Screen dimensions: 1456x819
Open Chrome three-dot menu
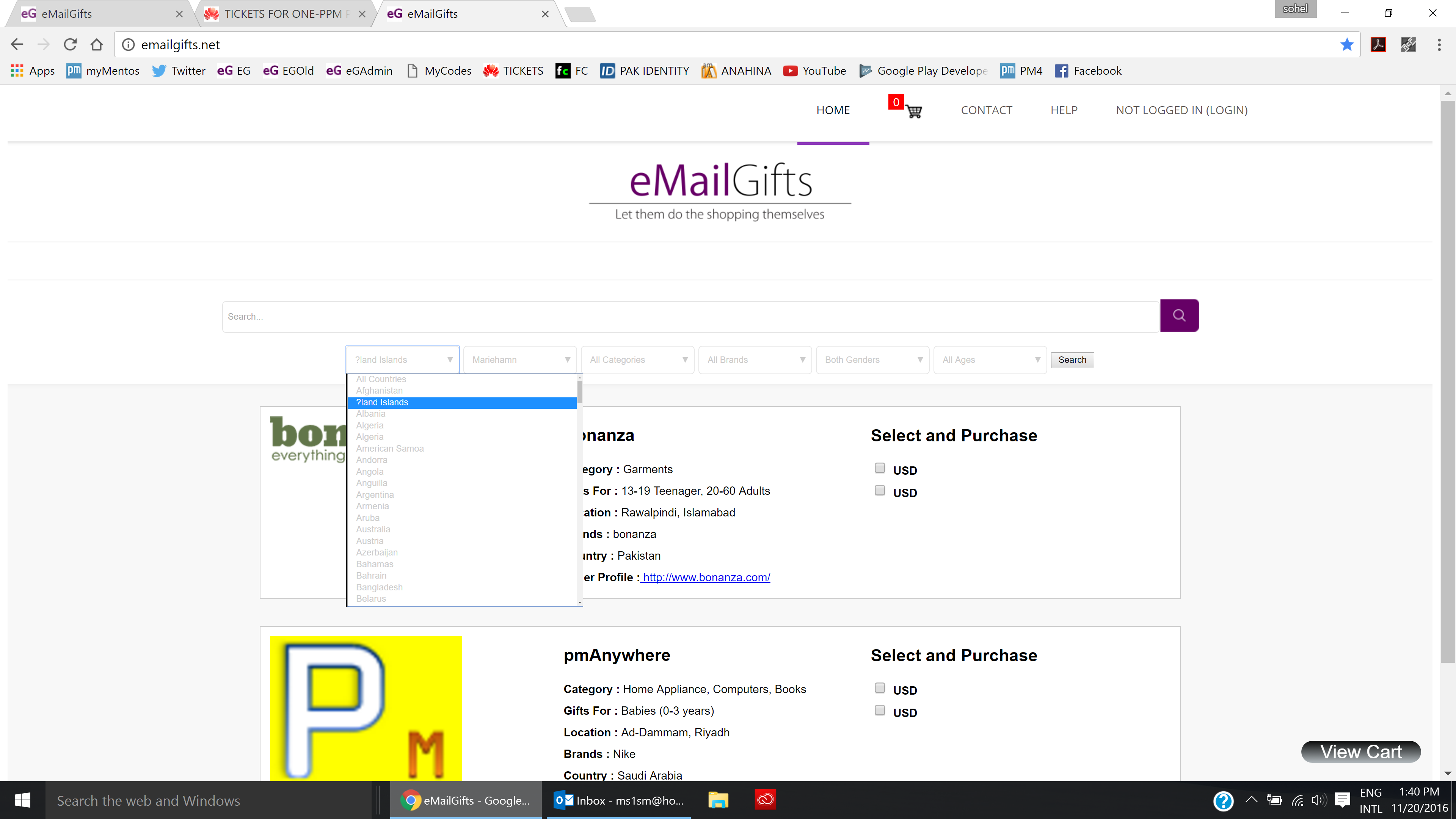(1439, 45)
